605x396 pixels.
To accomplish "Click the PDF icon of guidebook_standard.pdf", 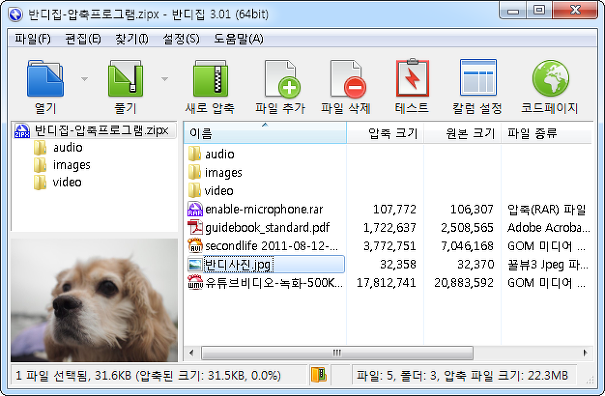I will [x=195, y=228].
